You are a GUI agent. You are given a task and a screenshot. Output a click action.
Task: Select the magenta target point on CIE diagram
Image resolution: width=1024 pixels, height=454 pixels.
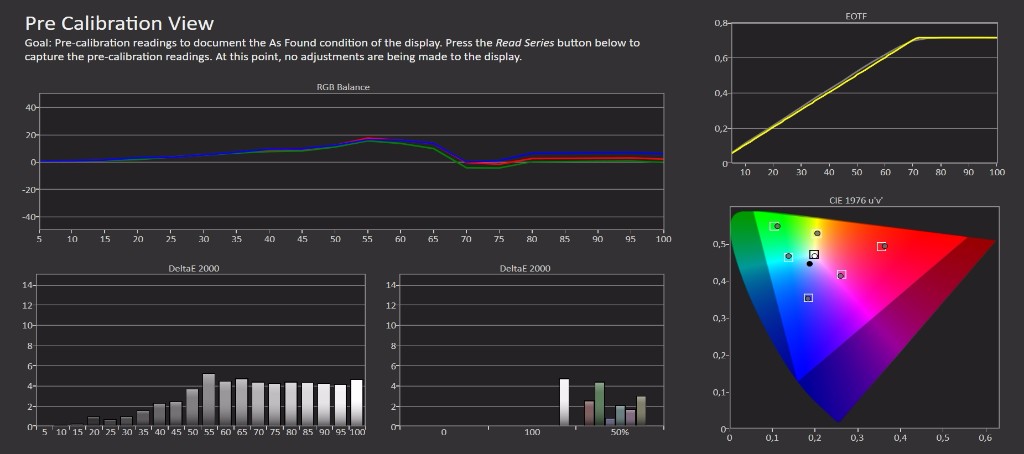pos(841,274)
